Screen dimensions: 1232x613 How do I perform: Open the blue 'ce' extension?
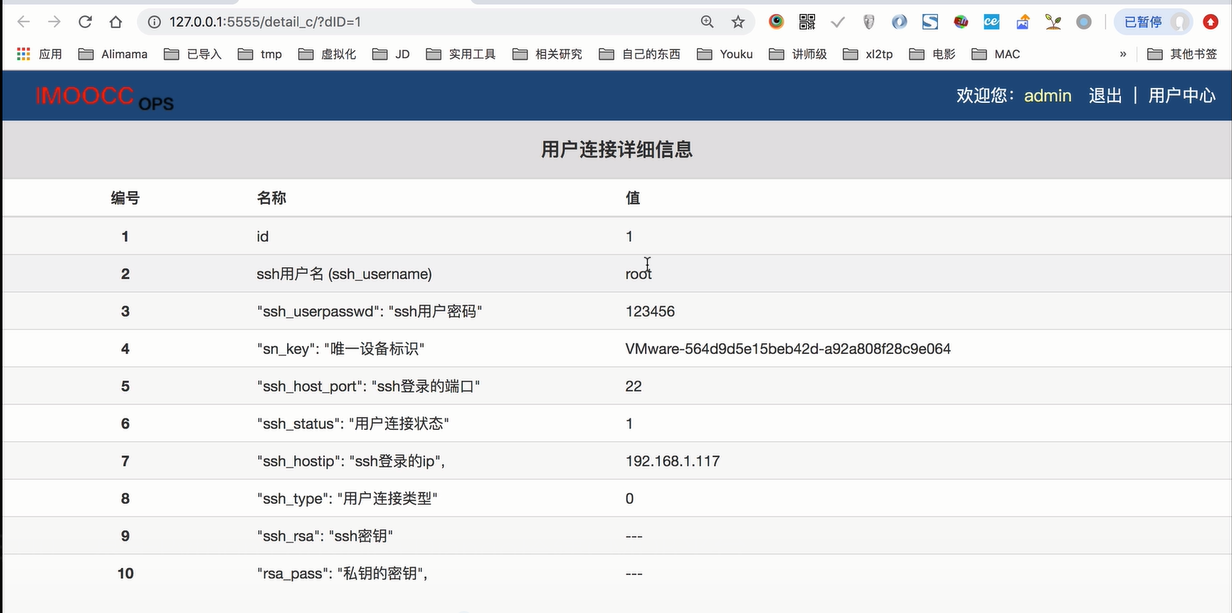click(992, 21)
